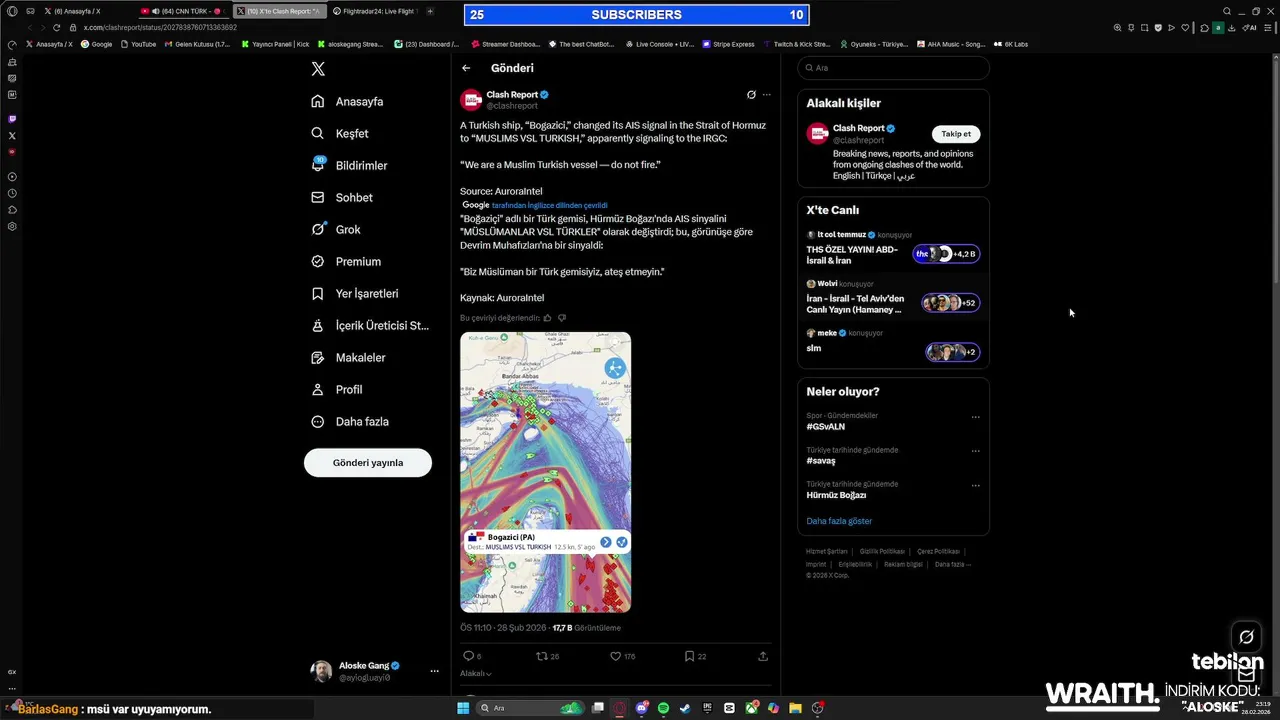Screen dimensions: 1280x720
Task: Open Bildirimler notifications page
Action: (x=349, y=165)
